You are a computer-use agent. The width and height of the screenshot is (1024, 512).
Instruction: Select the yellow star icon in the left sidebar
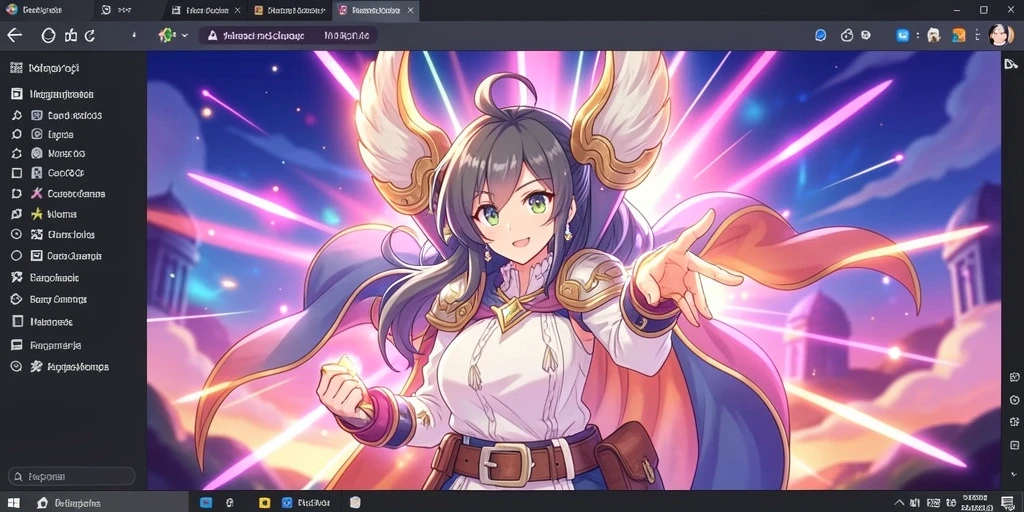[37, 214]
